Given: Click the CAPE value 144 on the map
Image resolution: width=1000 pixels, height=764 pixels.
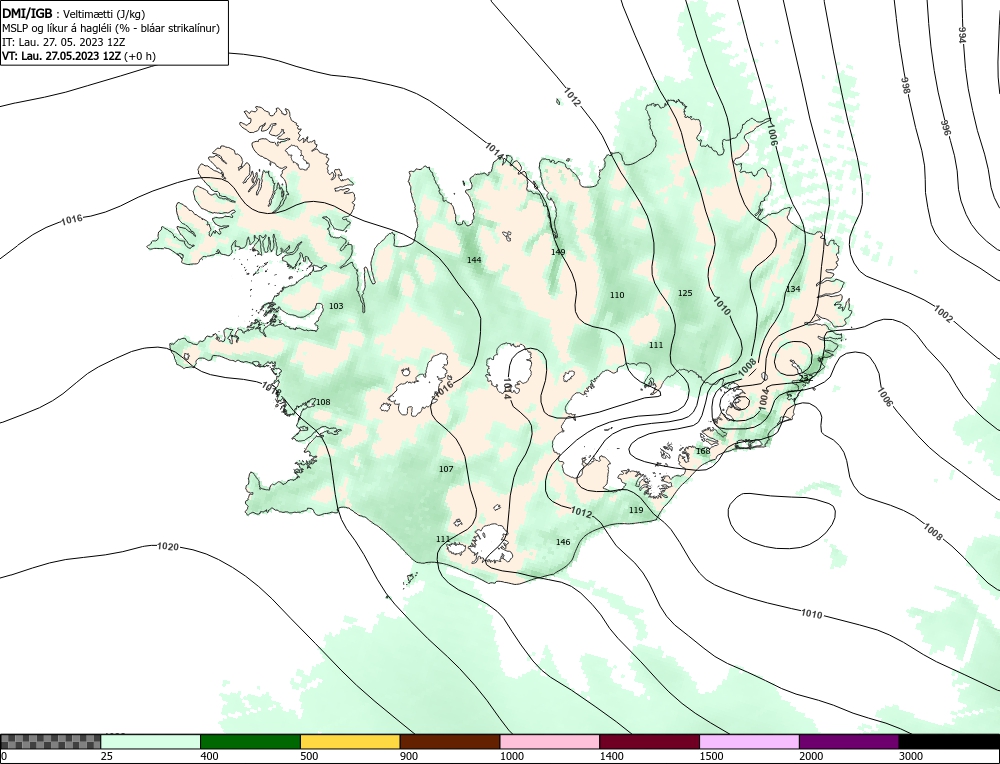Looking at the screenshot, I should click(474, 260).
